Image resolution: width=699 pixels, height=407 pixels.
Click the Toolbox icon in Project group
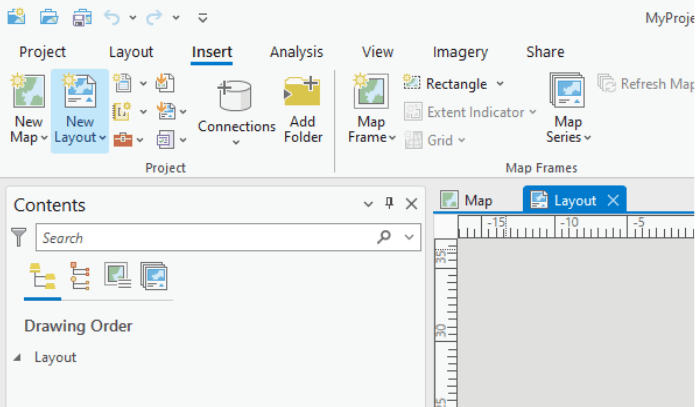pos(123,139)
